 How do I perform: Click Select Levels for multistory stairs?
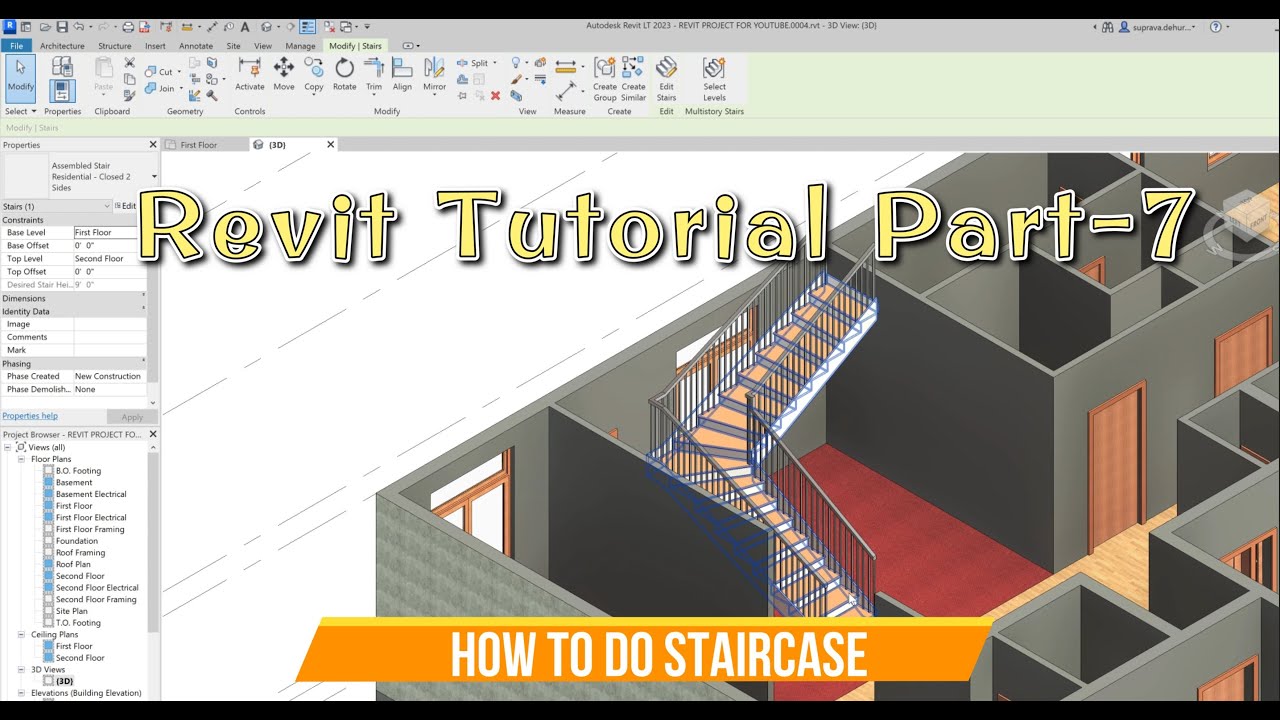coord(714,79)
